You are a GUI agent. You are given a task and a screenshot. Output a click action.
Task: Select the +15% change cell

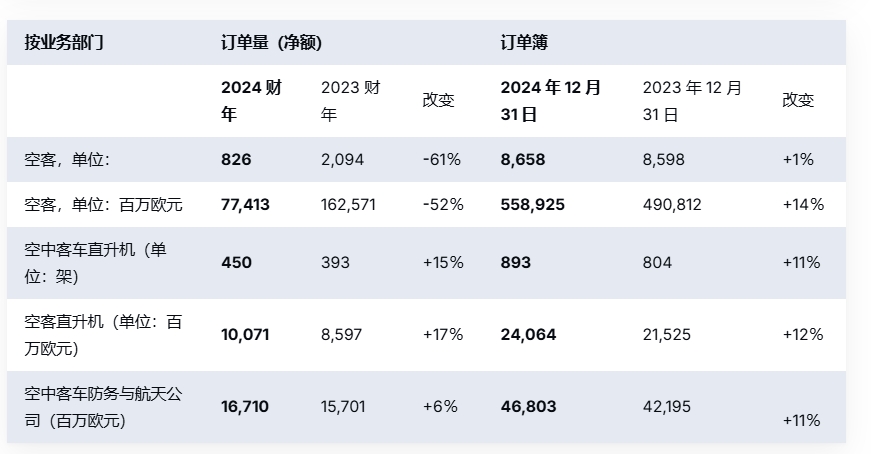(x=443, y=262)
